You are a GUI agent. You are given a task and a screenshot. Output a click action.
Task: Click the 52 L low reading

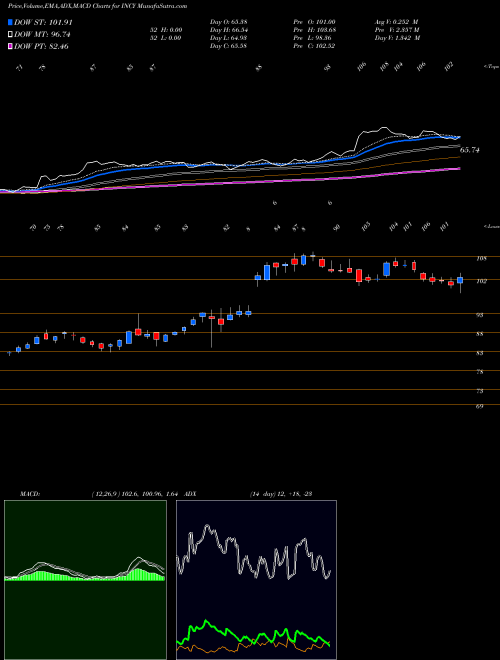pyautogui.click(x=165, y=38)
